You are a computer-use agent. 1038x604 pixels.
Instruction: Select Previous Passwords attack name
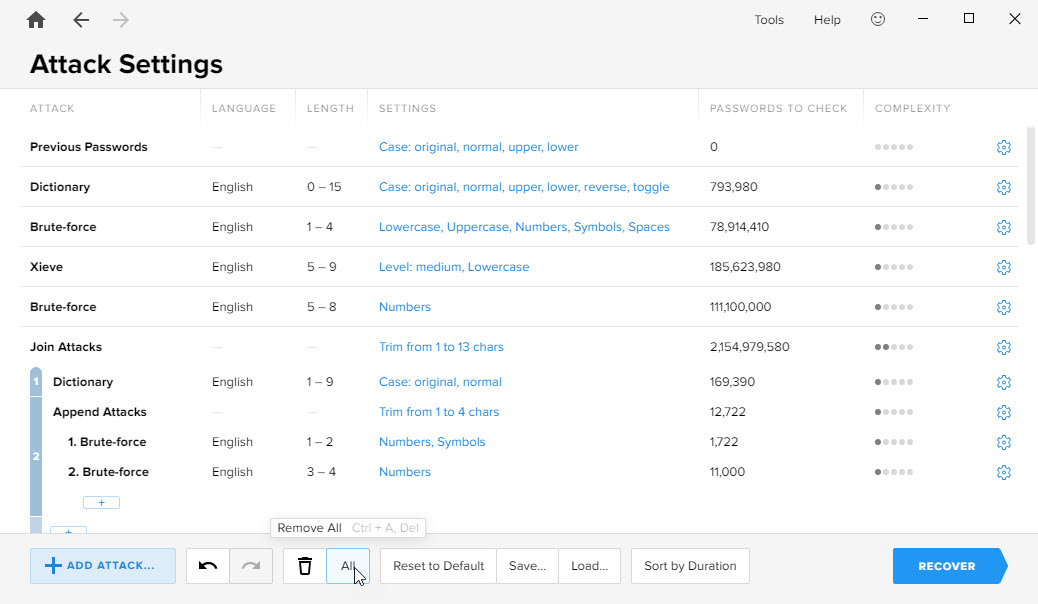[89, 147]
